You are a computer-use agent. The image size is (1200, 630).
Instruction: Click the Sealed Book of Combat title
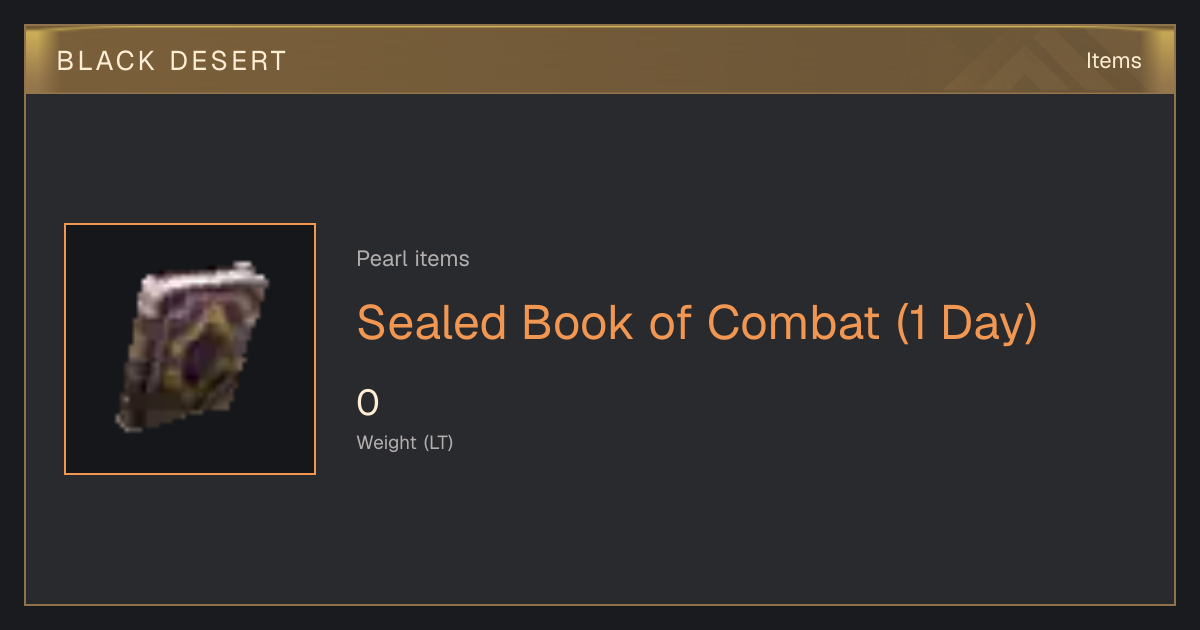click(x=697, y=322)
